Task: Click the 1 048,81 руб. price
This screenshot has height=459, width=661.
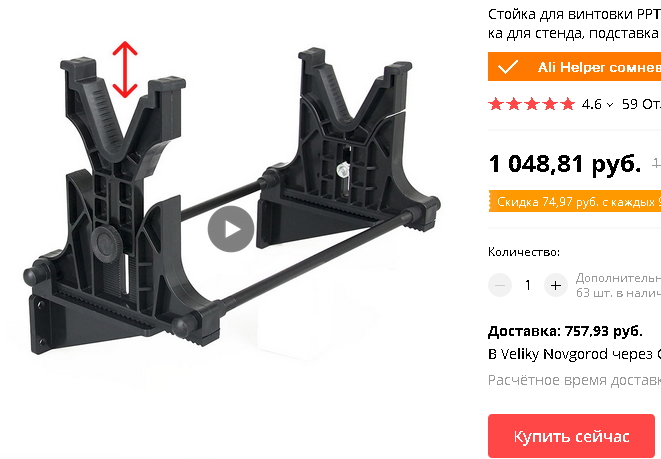Action: point(565,164)
